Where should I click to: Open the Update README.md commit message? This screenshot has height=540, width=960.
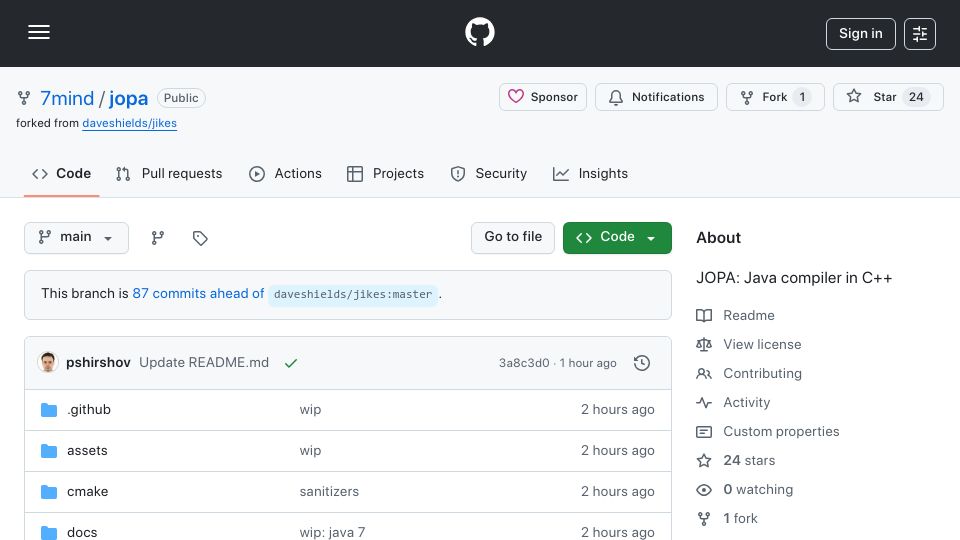tap(204, 362)
